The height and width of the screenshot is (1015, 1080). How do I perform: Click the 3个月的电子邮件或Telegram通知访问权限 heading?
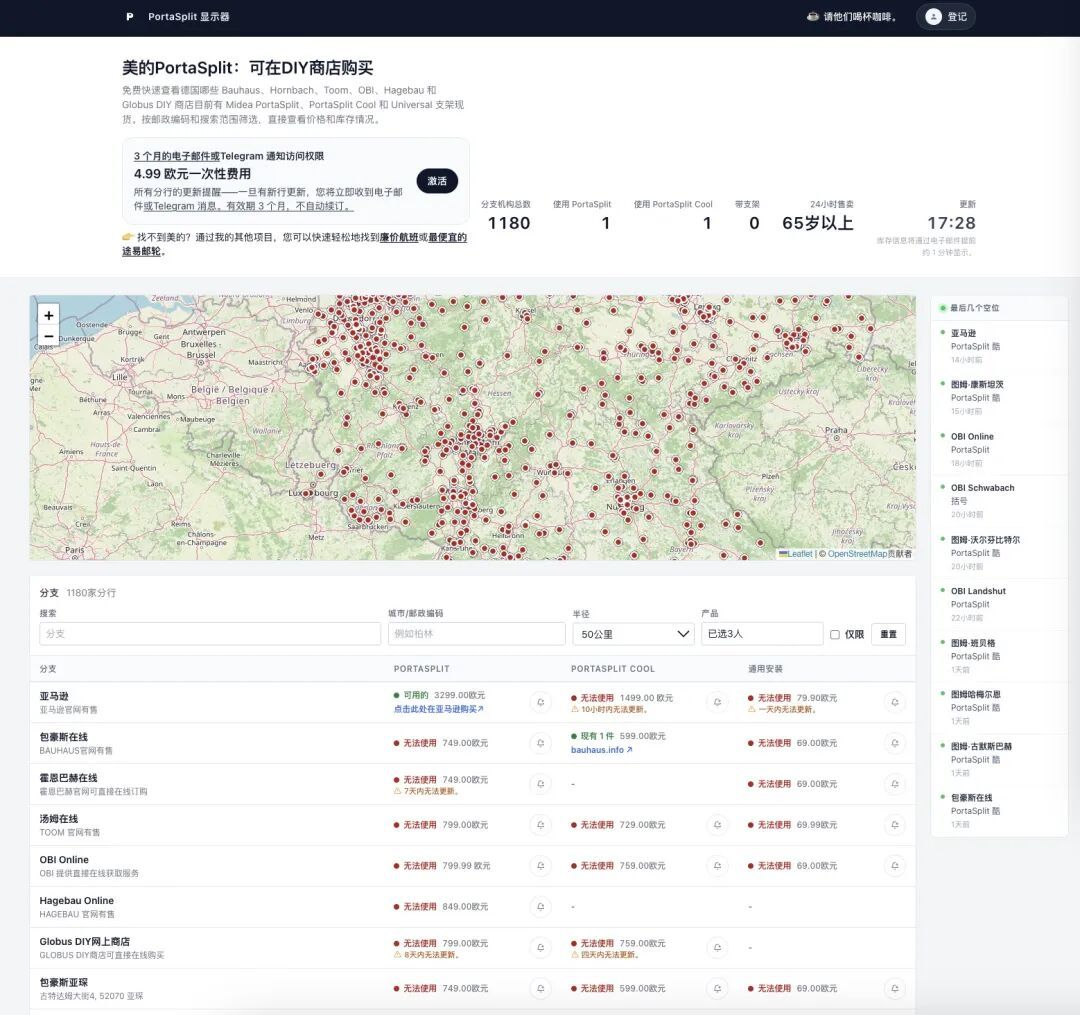229,156
